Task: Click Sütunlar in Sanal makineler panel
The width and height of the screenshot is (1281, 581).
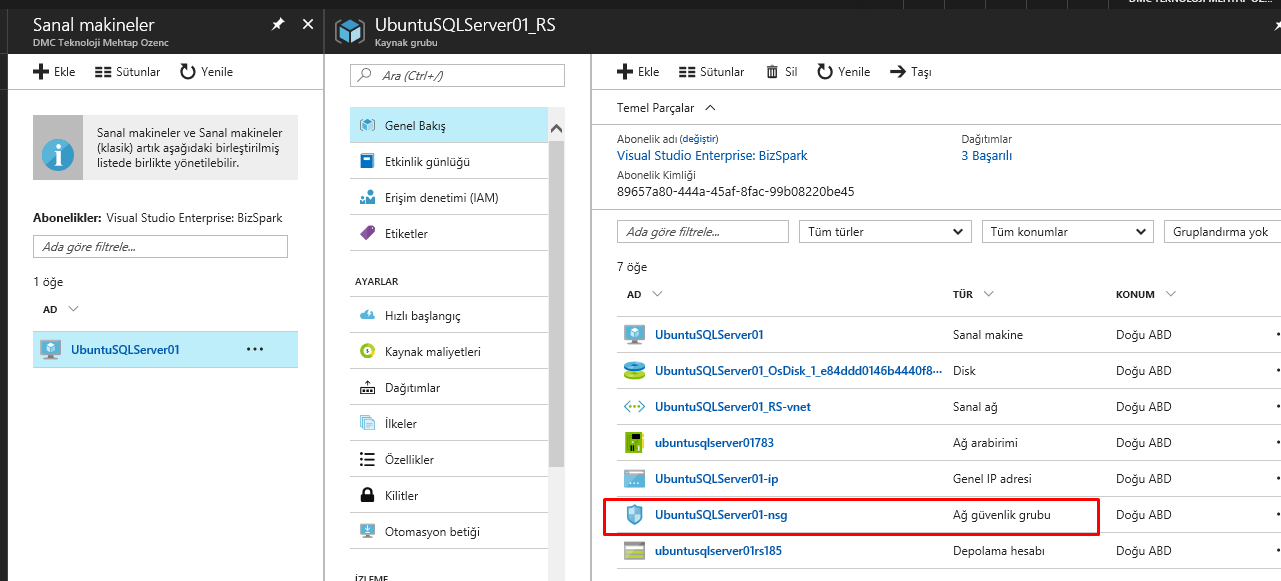Action: (x=127, y=72)
